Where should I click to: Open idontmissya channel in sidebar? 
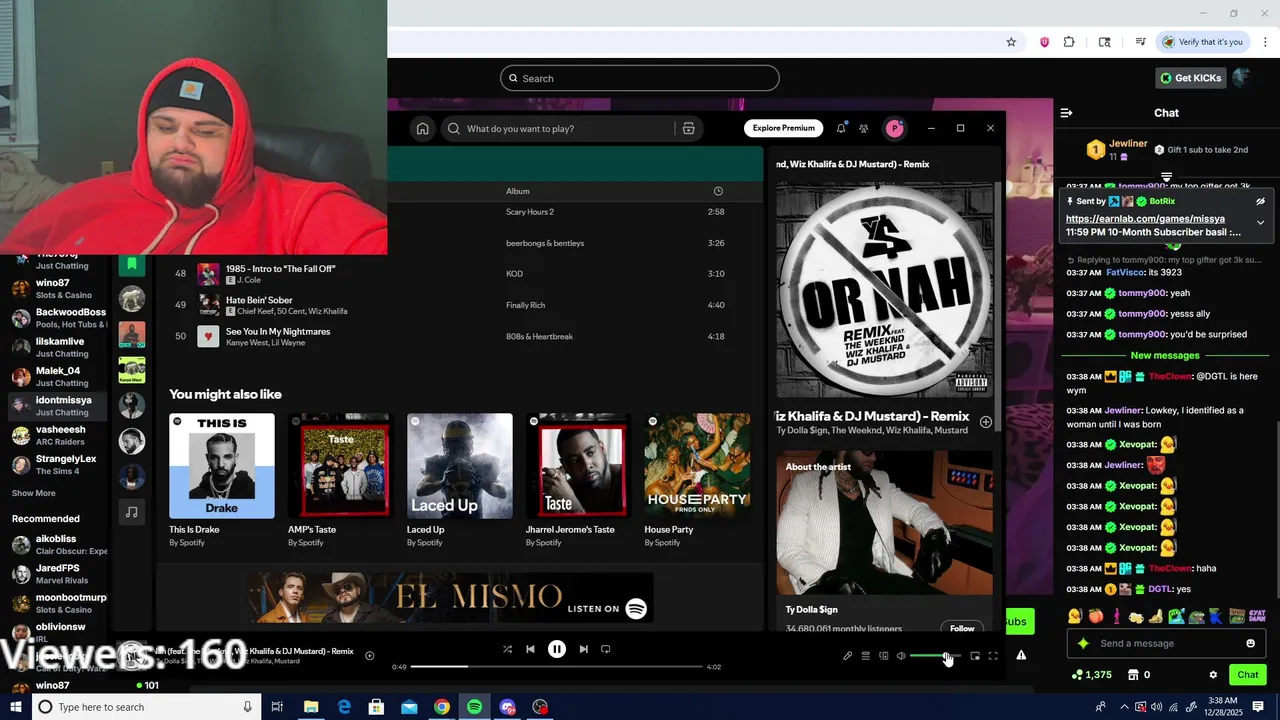(x=60, y=405)
